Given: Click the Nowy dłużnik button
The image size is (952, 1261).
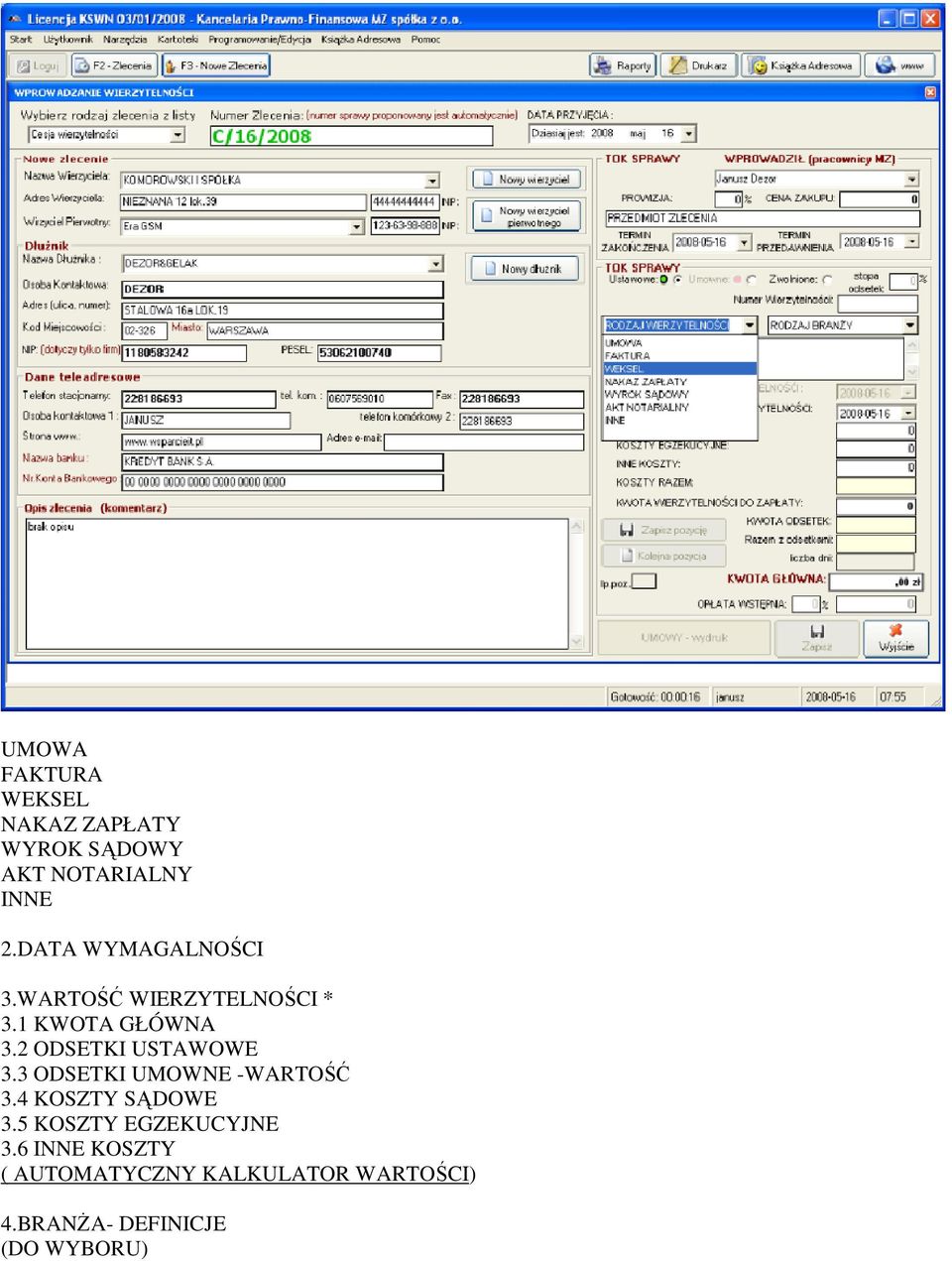Looking at the screenshot, I should (x=523, y=269).
